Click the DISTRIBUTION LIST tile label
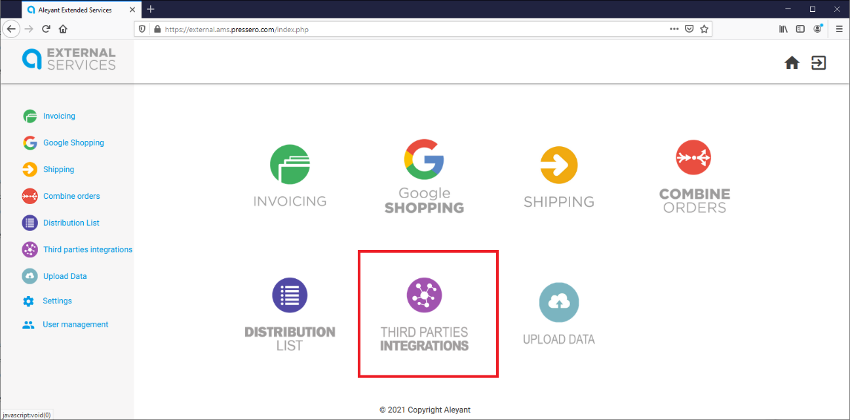Viewport: 850px width, 420px height. pyautogui.click(x=289, y=339)
